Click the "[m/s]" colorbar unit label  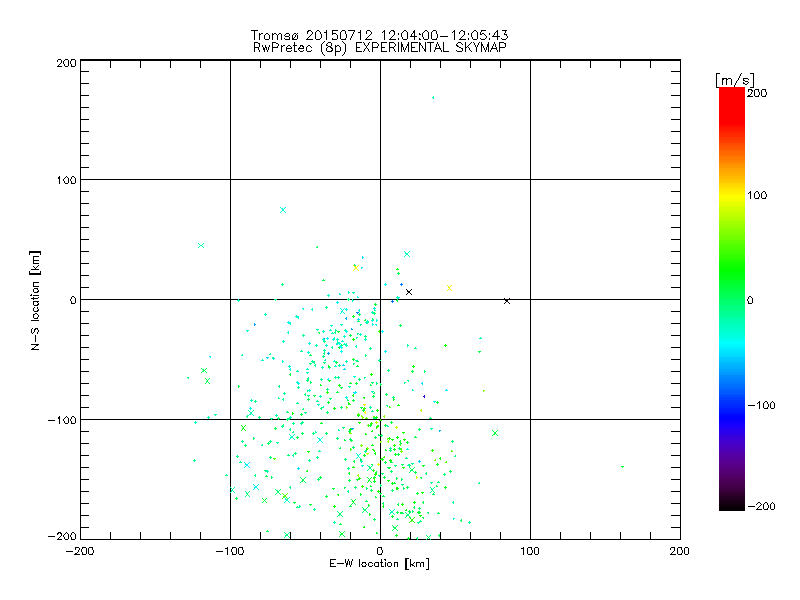[735, 80]
